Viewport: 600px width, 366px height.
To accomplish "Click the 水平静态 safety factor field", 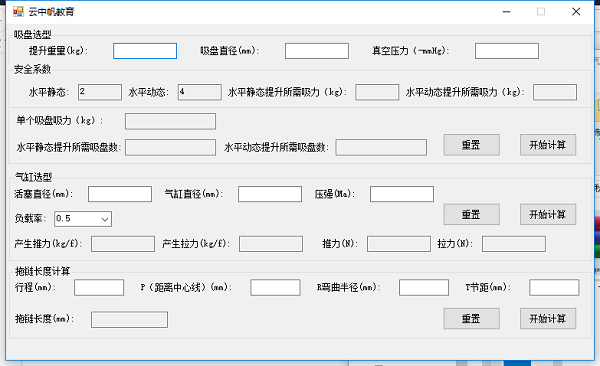I will coord(100,92).
